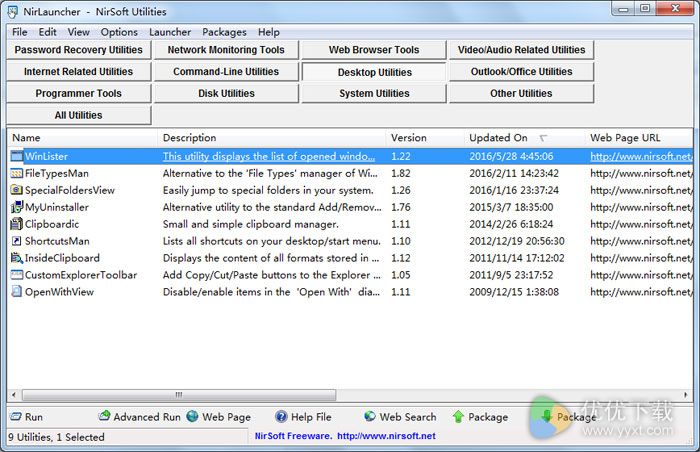Click the Package button with up arrow
Screen dimensions: 700x452
[x=480, y=417]
